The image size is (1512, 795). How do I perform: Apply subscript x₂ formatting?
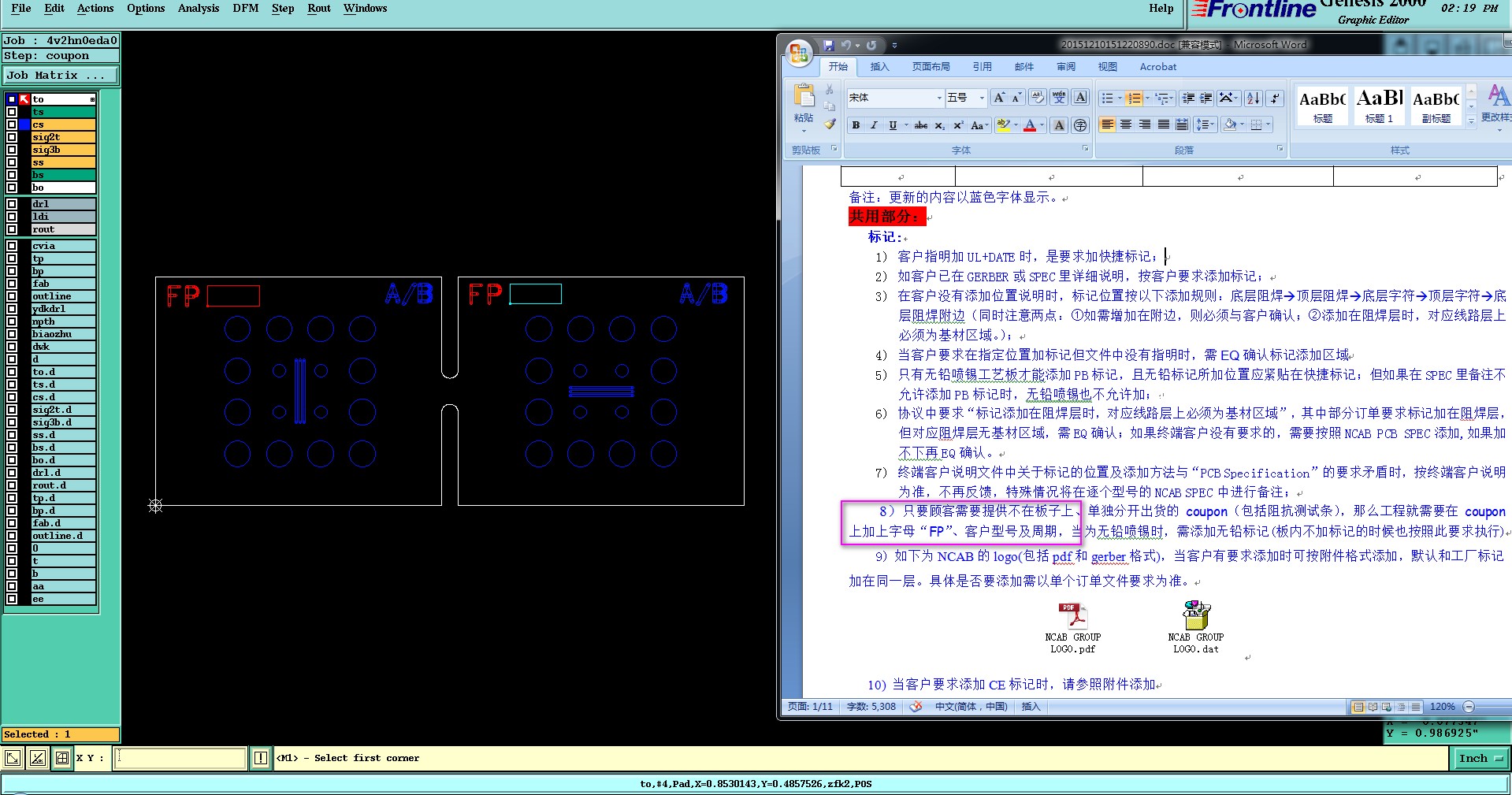(x=940, y=125)
